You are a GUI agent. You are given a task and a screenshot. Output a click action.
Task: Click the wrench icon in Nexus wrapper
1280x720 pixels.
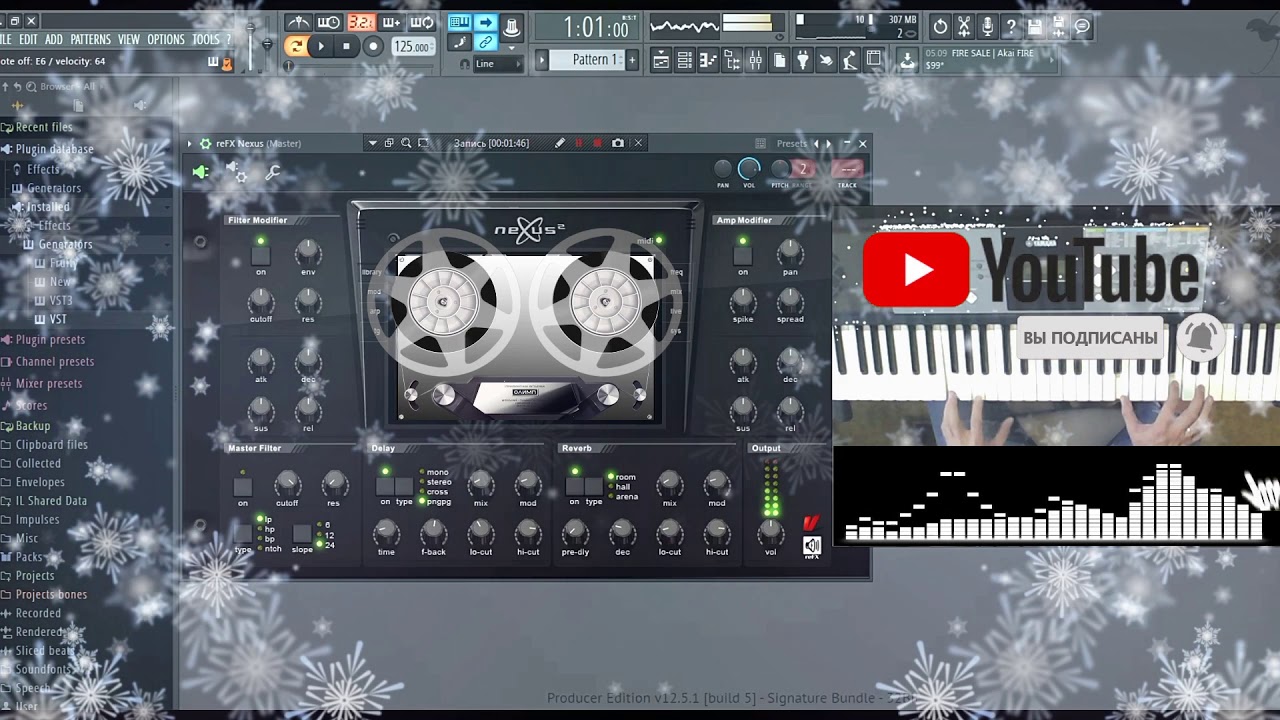point(272,173)
